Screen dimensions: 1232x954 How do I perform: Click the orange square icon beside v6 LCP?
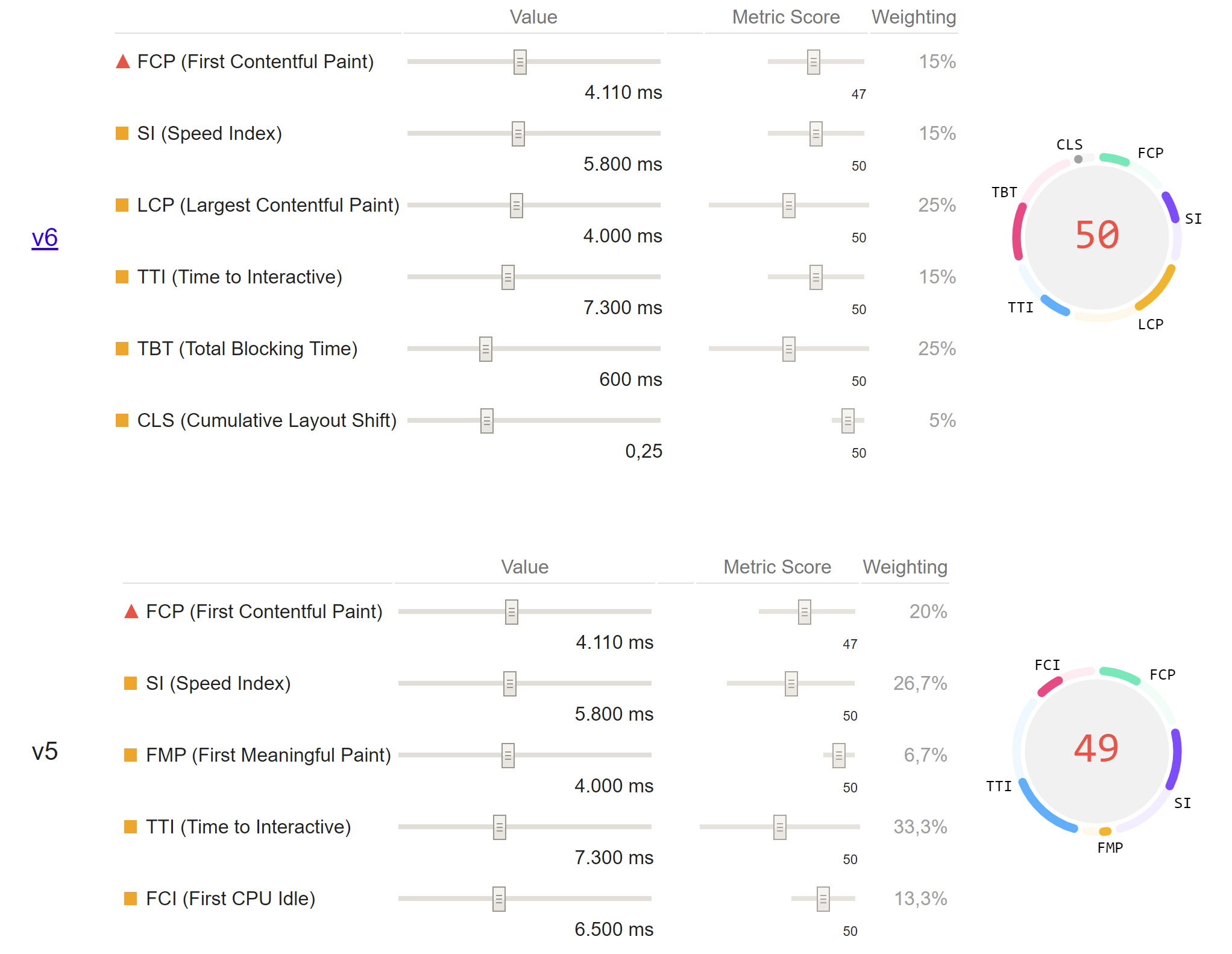[122, 205]
